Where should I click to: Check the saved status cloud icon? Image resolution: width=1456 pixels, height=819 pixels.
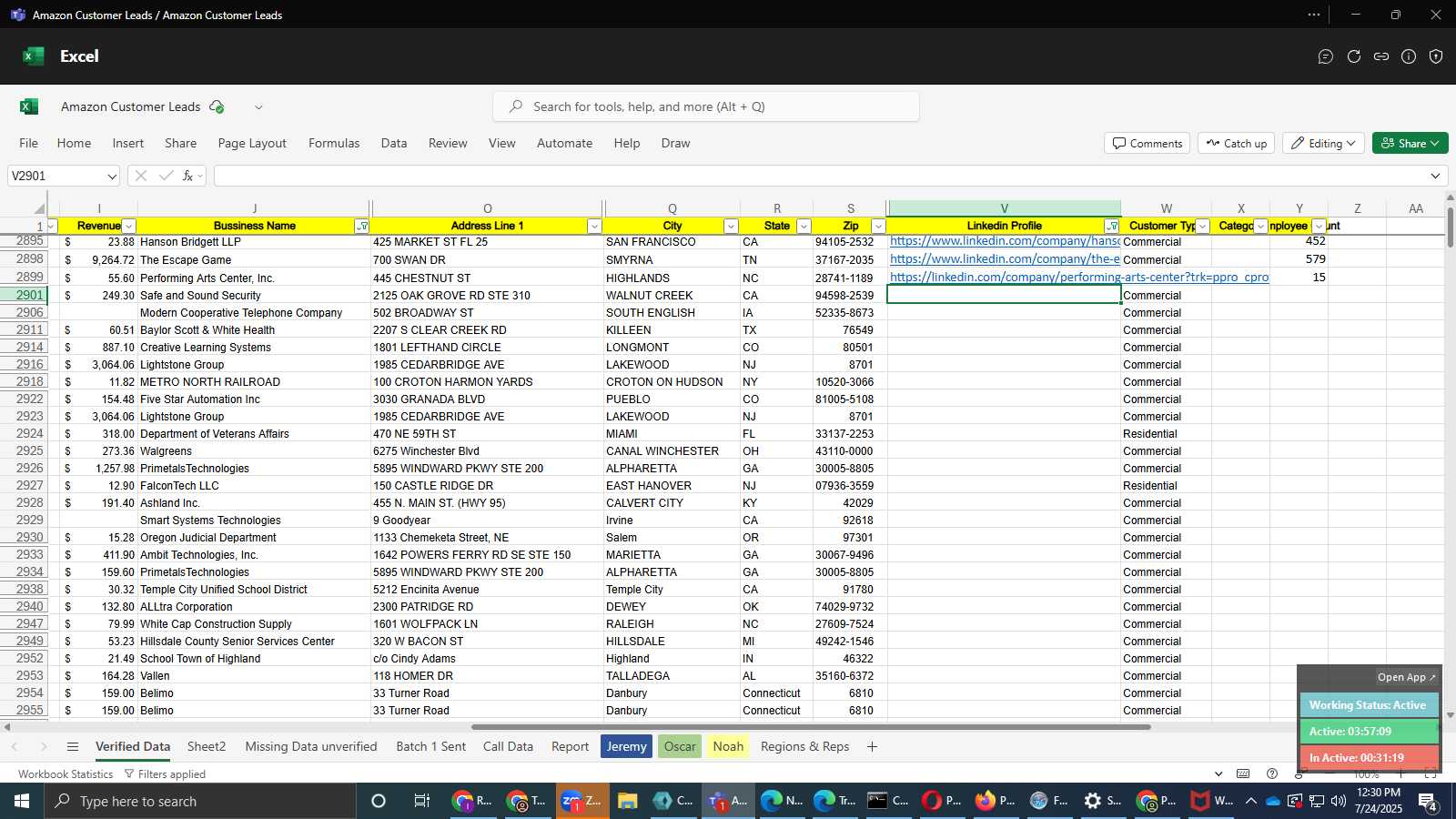pyautogui.click(x=217, y=106)
